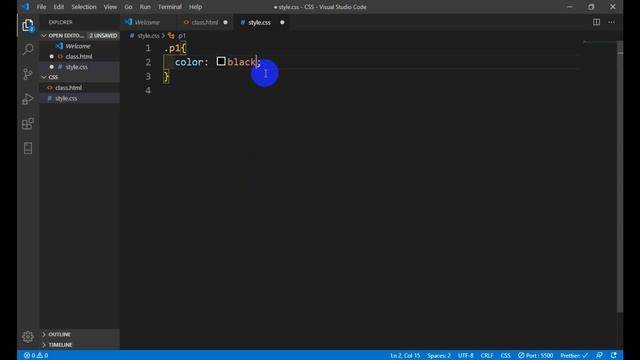Click the unsaved dot on style.css tab

coord(282,22)
